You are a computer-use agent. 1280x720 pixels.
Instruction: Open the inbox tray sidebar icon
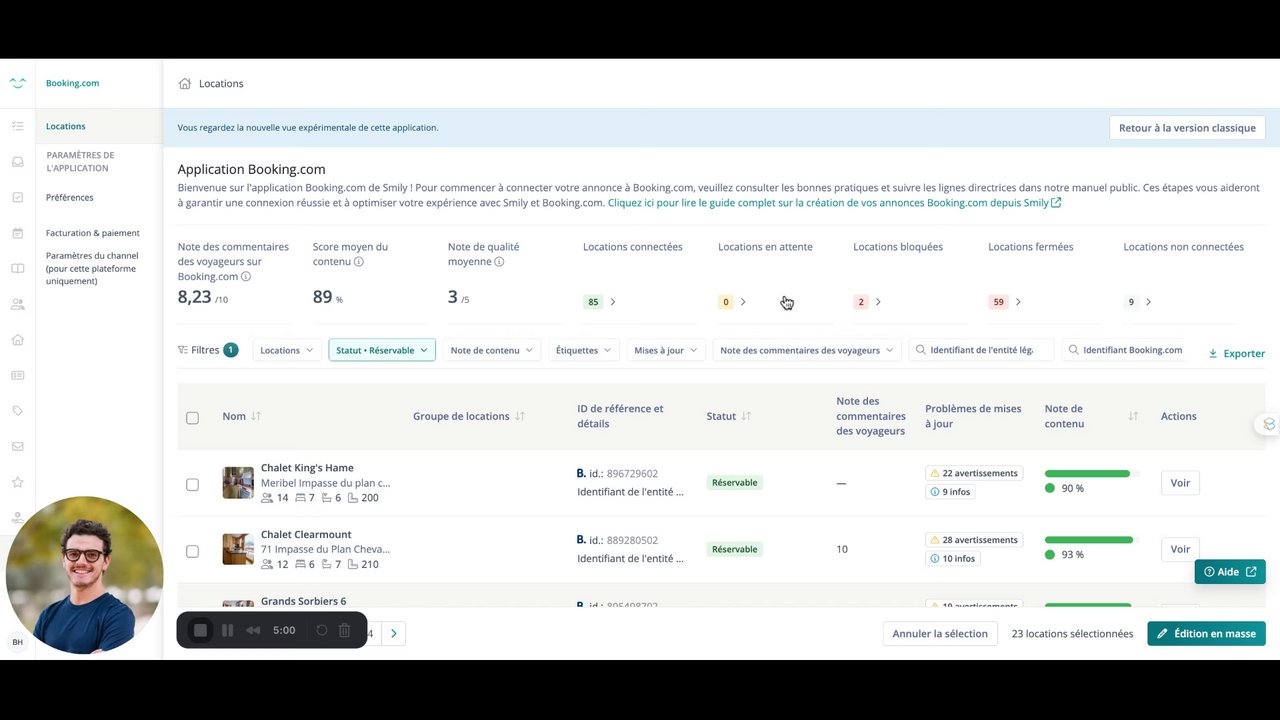(x=17, y=162)
